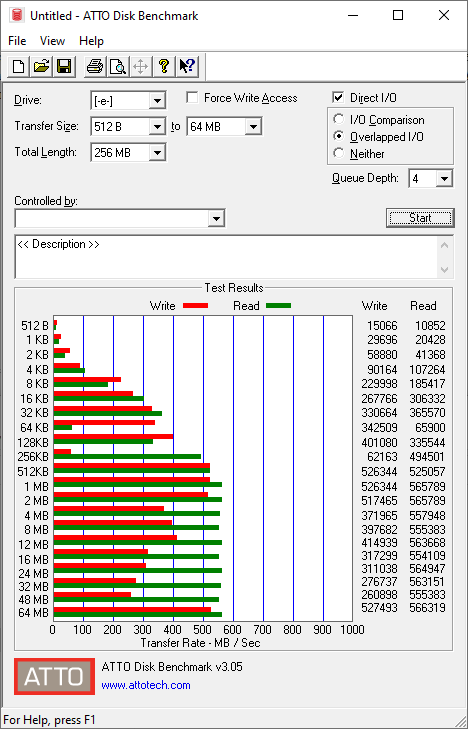The image size is (468, 729).
Task: Save results using the floppy disk icon
Action: (x=64, y=66)
